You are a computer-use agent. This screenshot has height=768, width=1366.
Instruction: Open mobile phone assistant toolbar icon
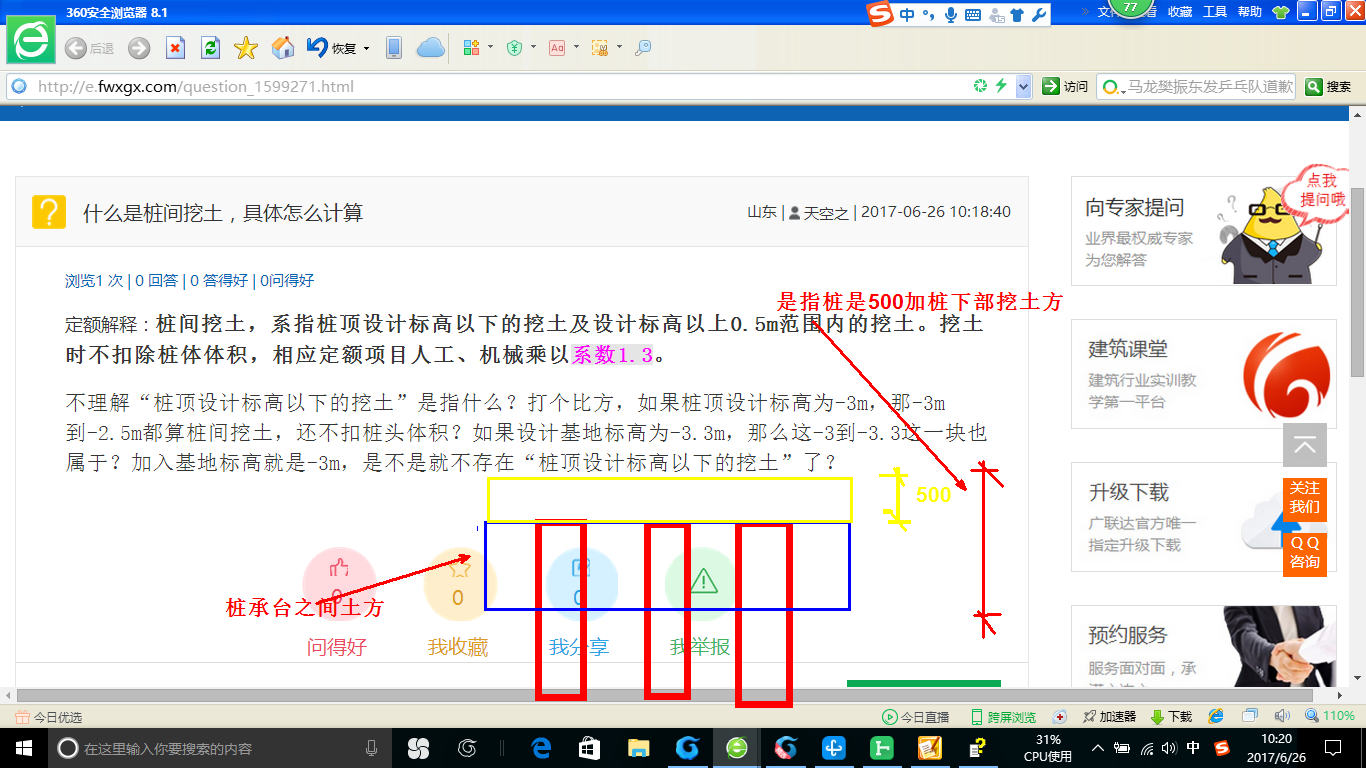tap(394, 48)
